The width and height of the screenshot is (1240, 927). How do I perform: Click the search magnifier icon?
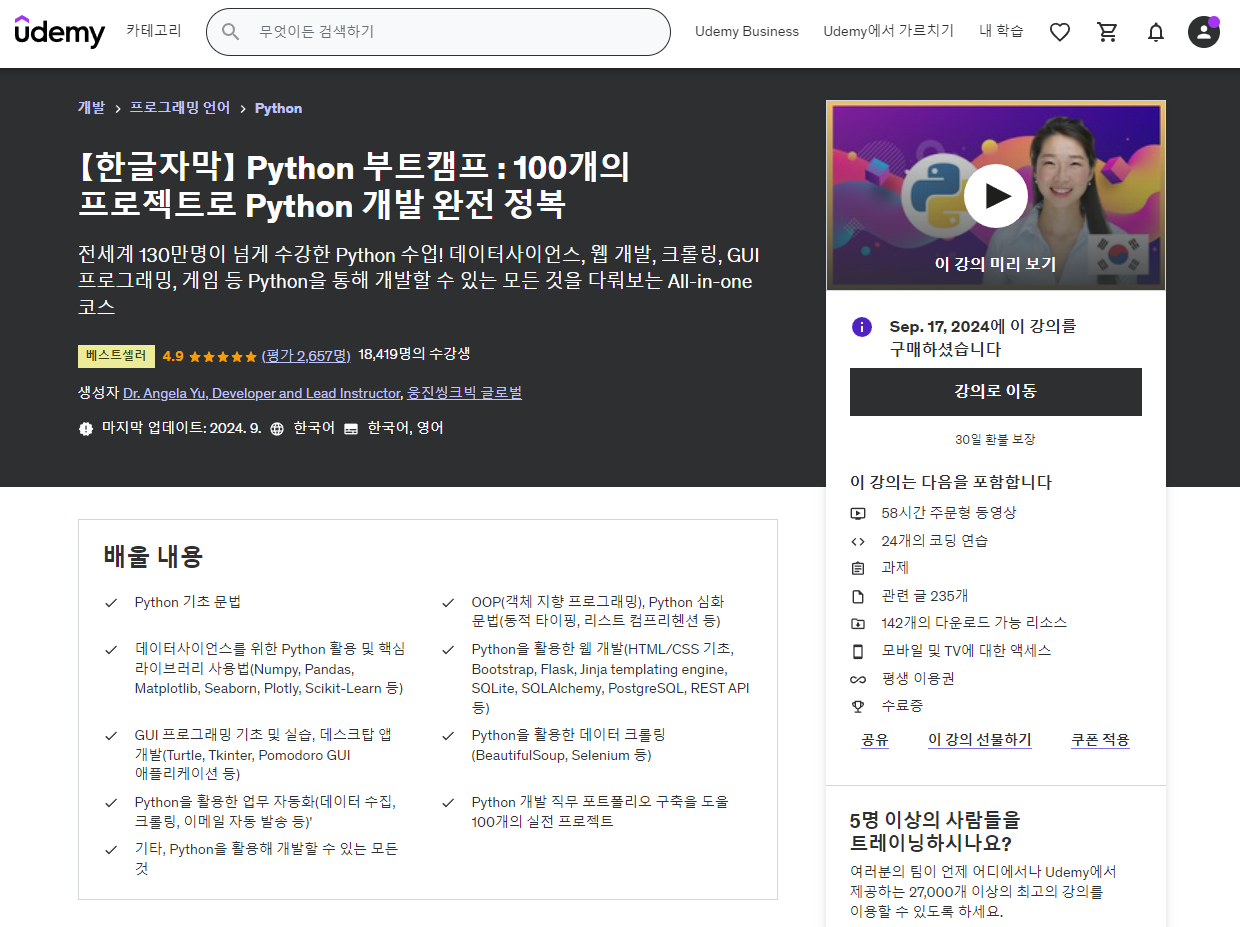click(x=231, y=32)
